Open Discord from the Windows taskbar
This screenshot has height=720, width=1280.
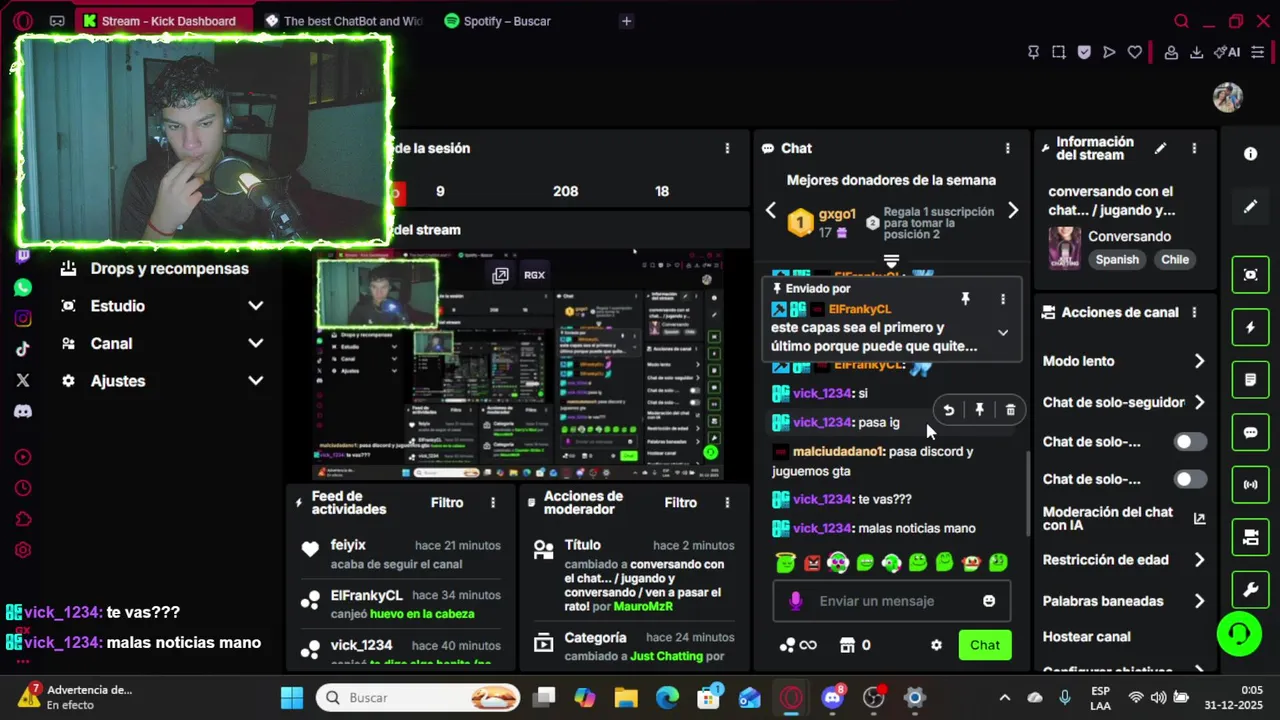click(x=833, y=697)
